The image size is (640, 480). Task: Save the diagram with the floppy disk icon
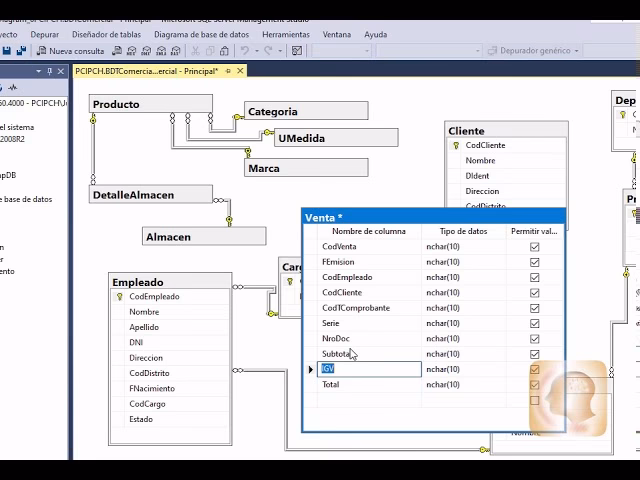(7, 51)
